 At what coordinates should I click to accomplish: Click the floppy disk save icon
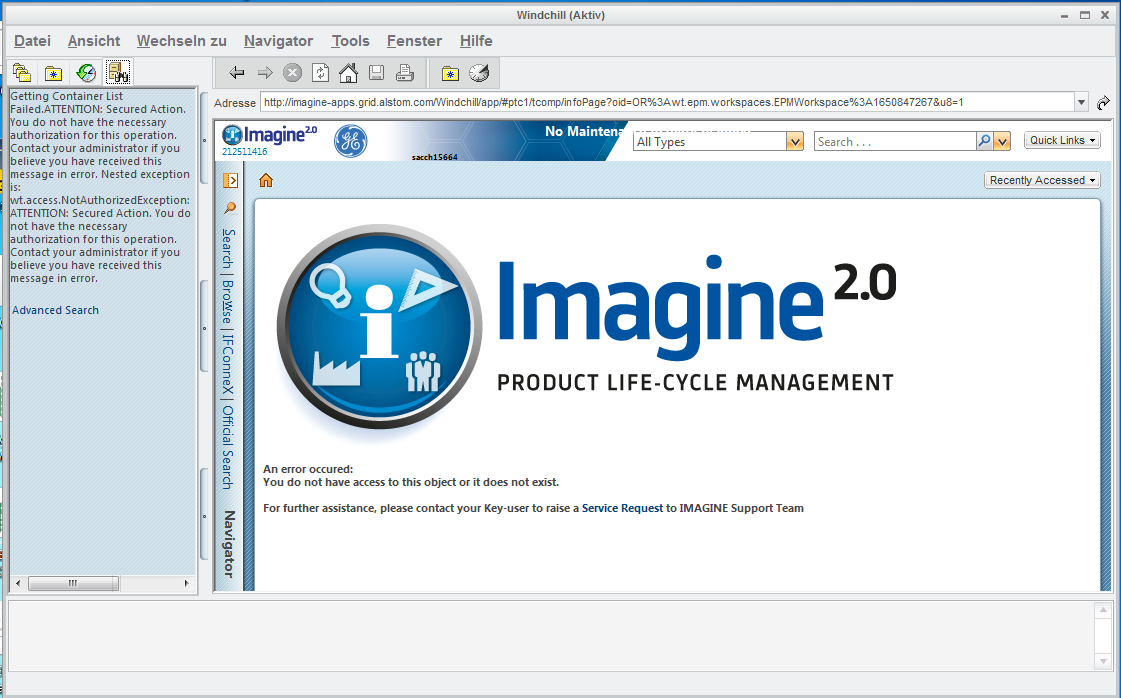click(376, 72)
